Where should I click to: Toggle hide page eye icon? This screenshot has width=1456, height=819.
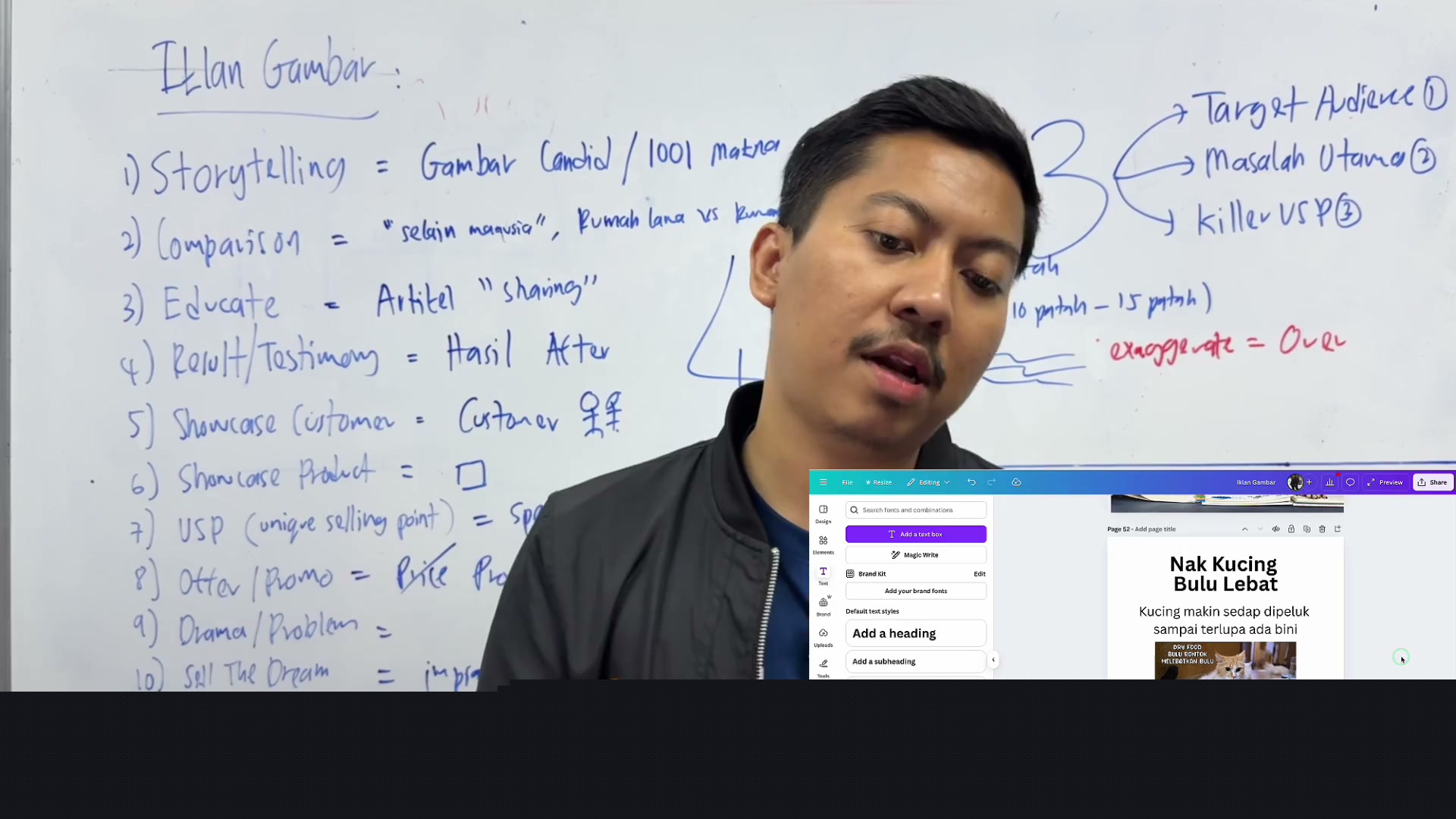pyautogui.click(x=1276, y=529)
